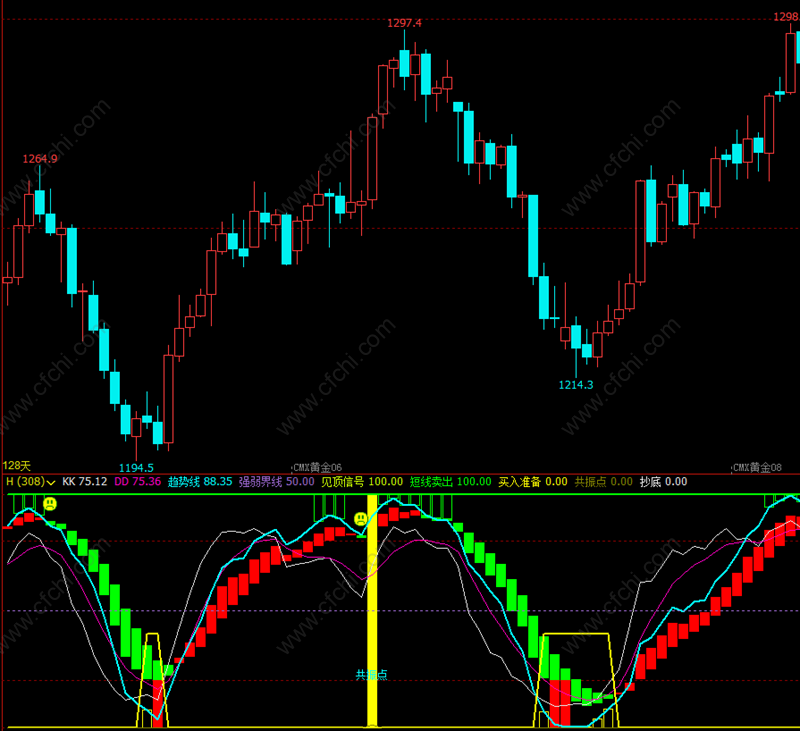Click the 1264.9 price label

(40, 159)
